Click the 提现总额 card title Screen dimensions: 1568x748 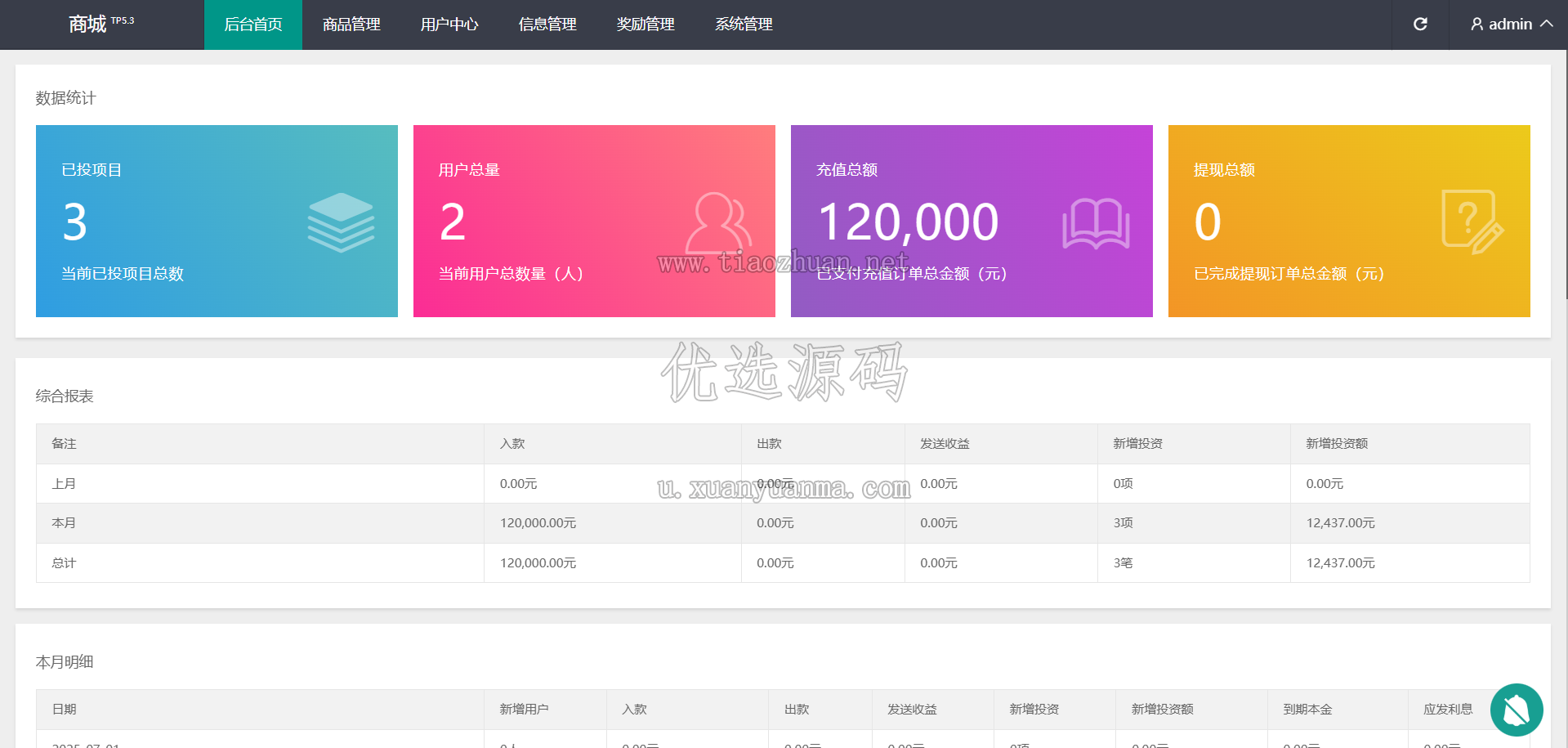click(x=1224, y=170)
